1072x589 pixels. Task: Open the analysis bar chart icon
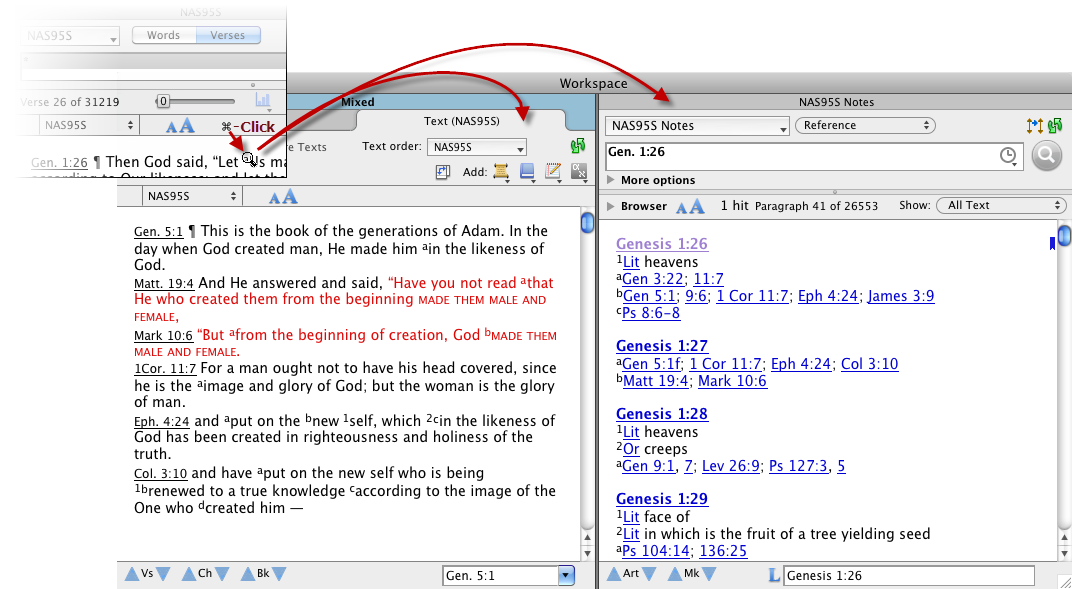[263, 100]
